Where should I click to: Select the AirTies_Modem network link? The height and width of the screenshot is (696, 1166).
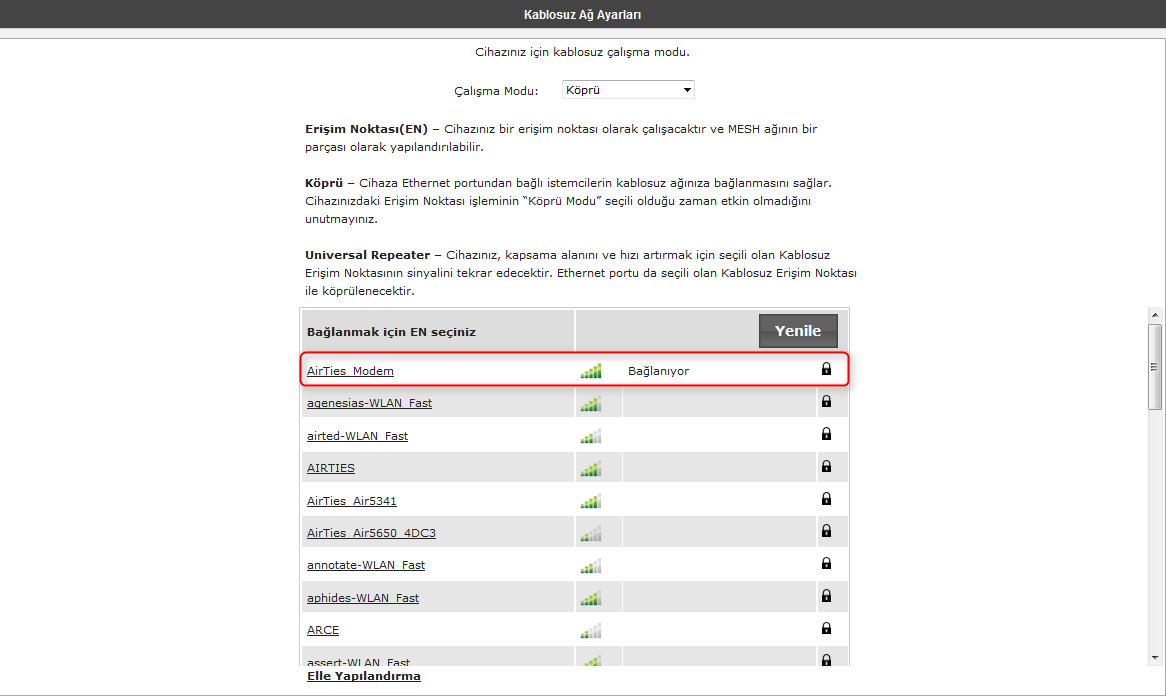point(350,369)
